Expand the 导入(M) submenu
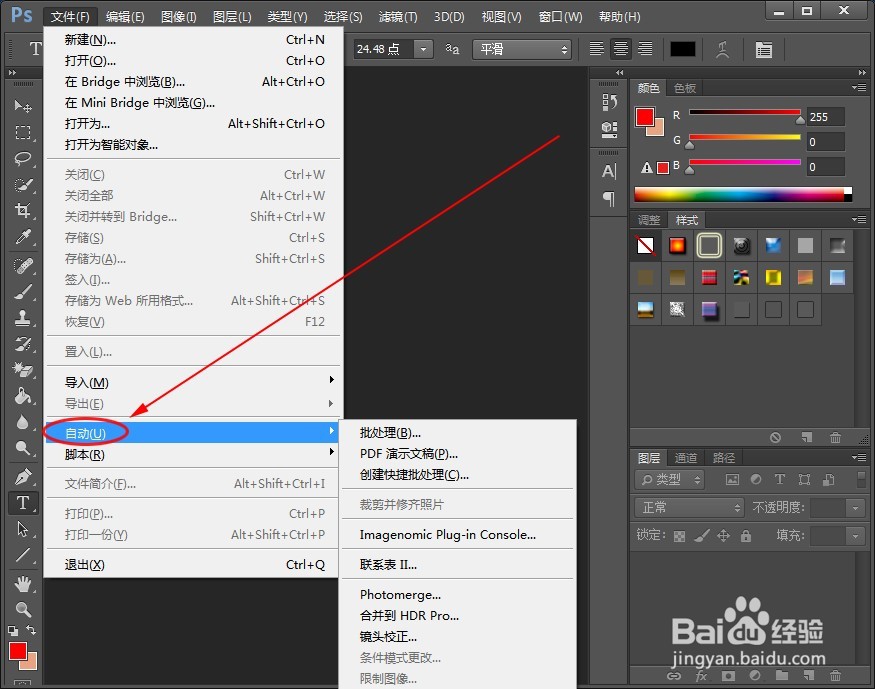This screenshot has width=875, height=689. tap(193, 382)
